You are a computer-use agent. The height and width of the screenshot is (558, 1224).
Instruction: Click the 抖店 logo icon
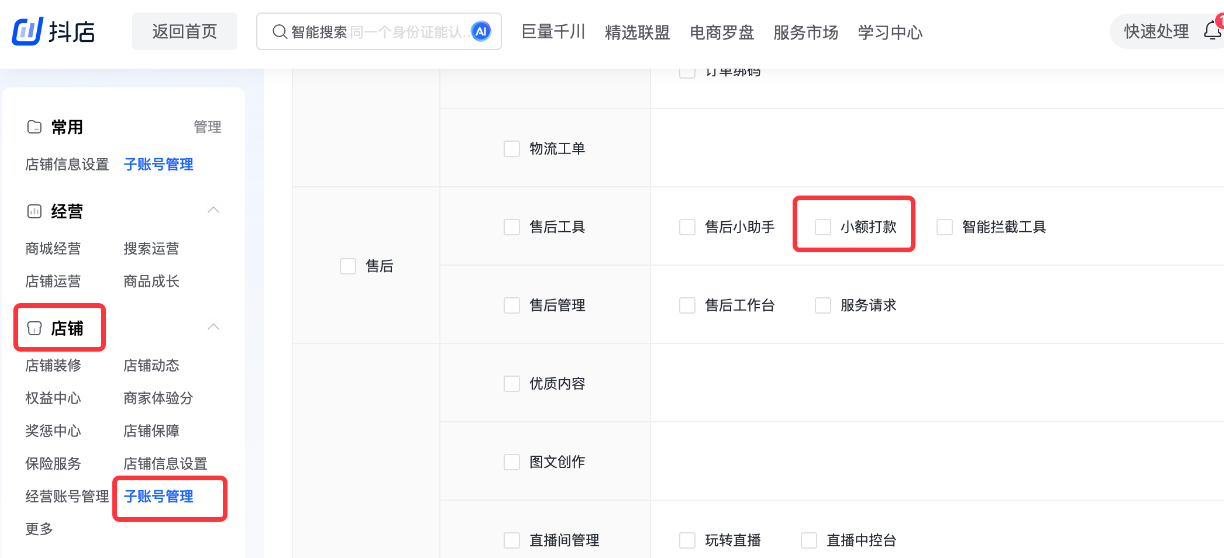pos(27,31)
